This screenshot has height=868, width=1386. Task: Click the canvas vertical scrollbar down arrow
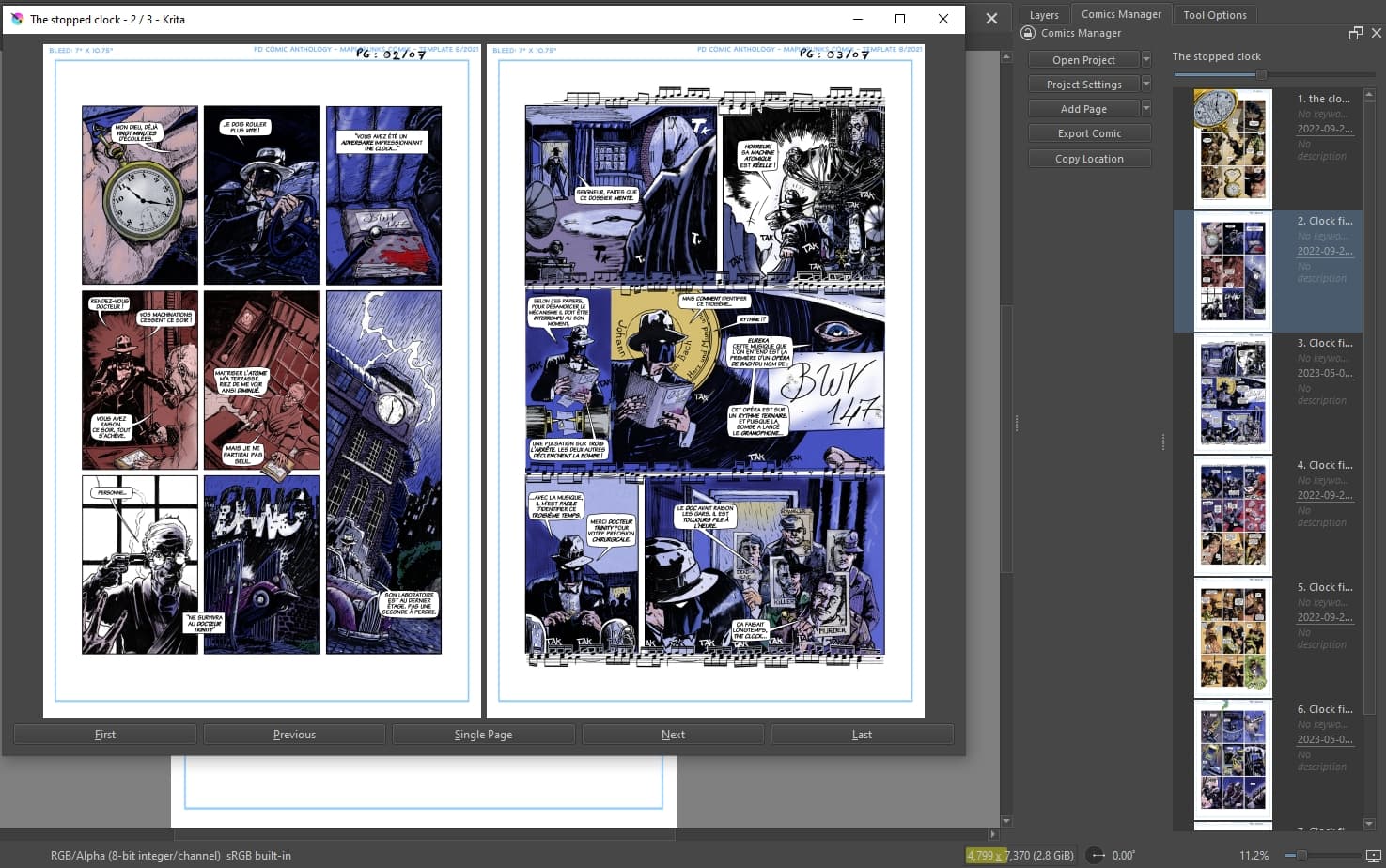[x=1006, y=821]
